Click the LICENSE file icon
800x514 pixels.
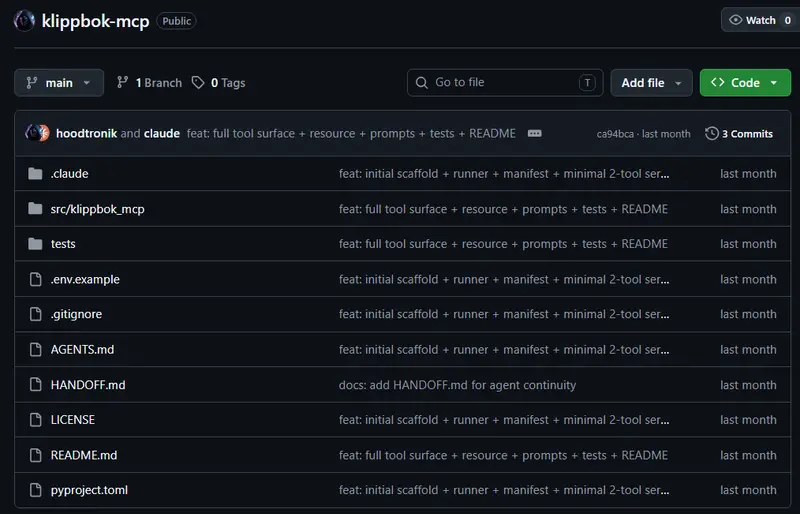click(35, 420)
